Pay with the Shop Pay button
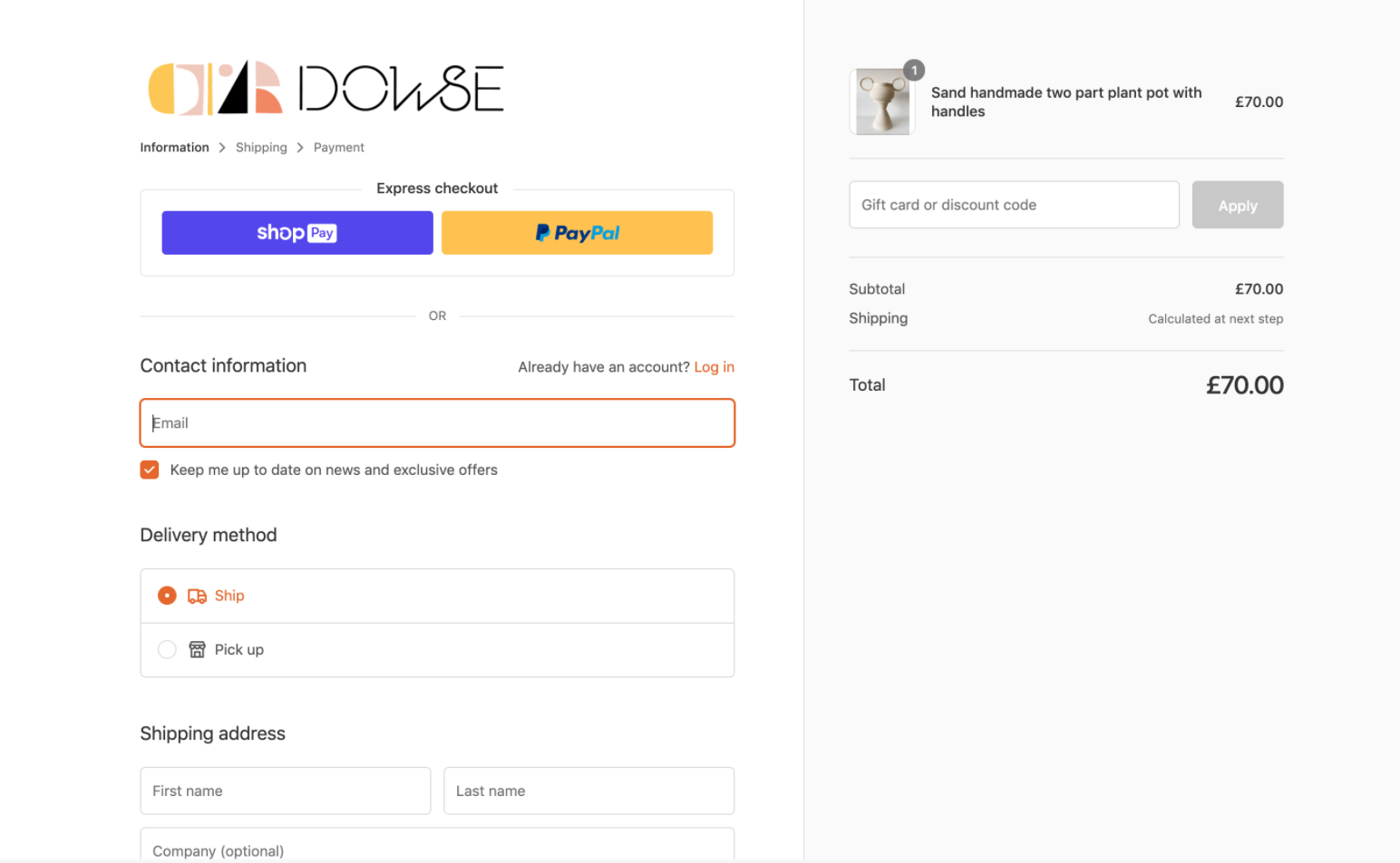 [x=297, y=233]
